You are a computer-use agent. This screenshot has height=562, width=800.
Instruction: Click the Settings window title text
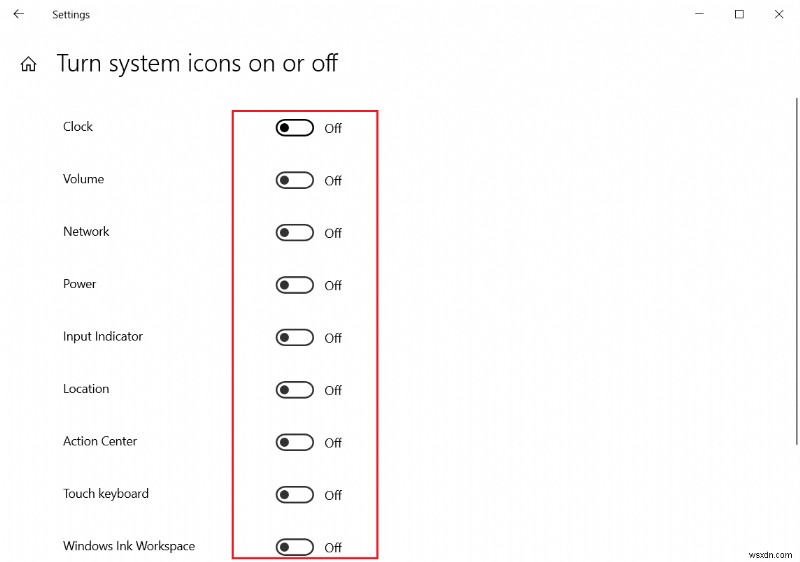pos(71,15)
